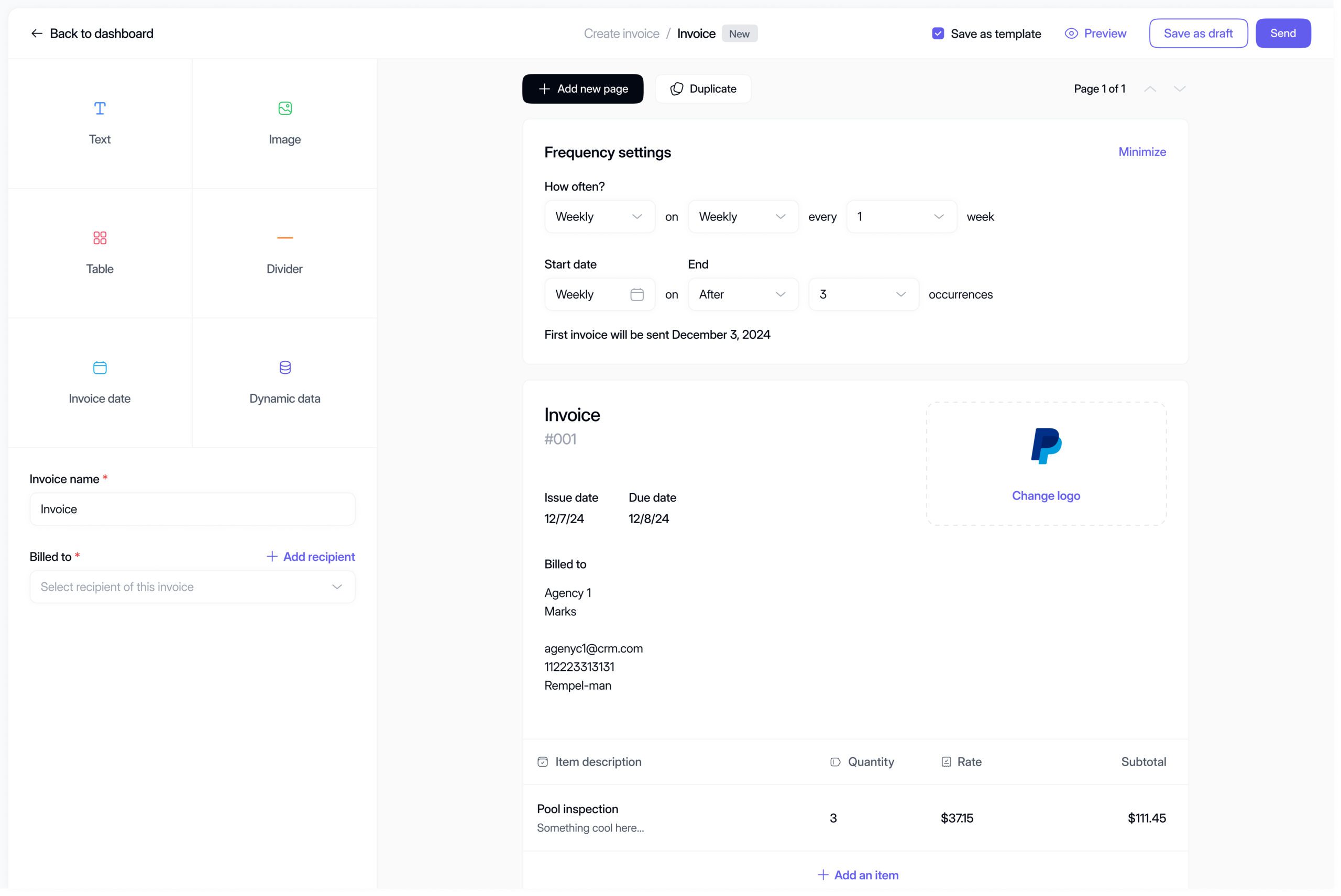Open the occurrences count dropdown

(863, 295)
